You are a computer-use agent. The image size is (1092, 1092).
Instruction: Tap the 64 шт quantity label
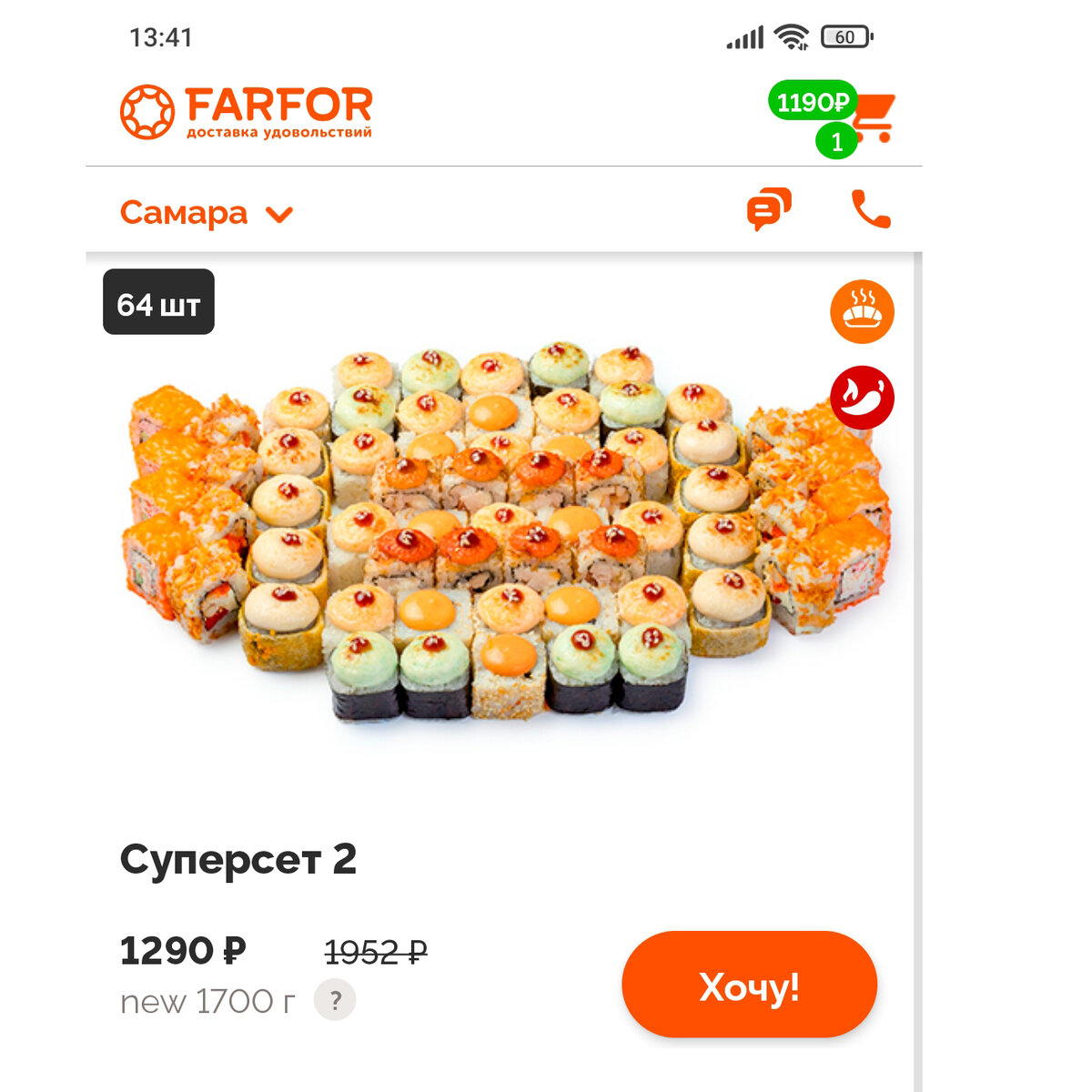point(158,302)
